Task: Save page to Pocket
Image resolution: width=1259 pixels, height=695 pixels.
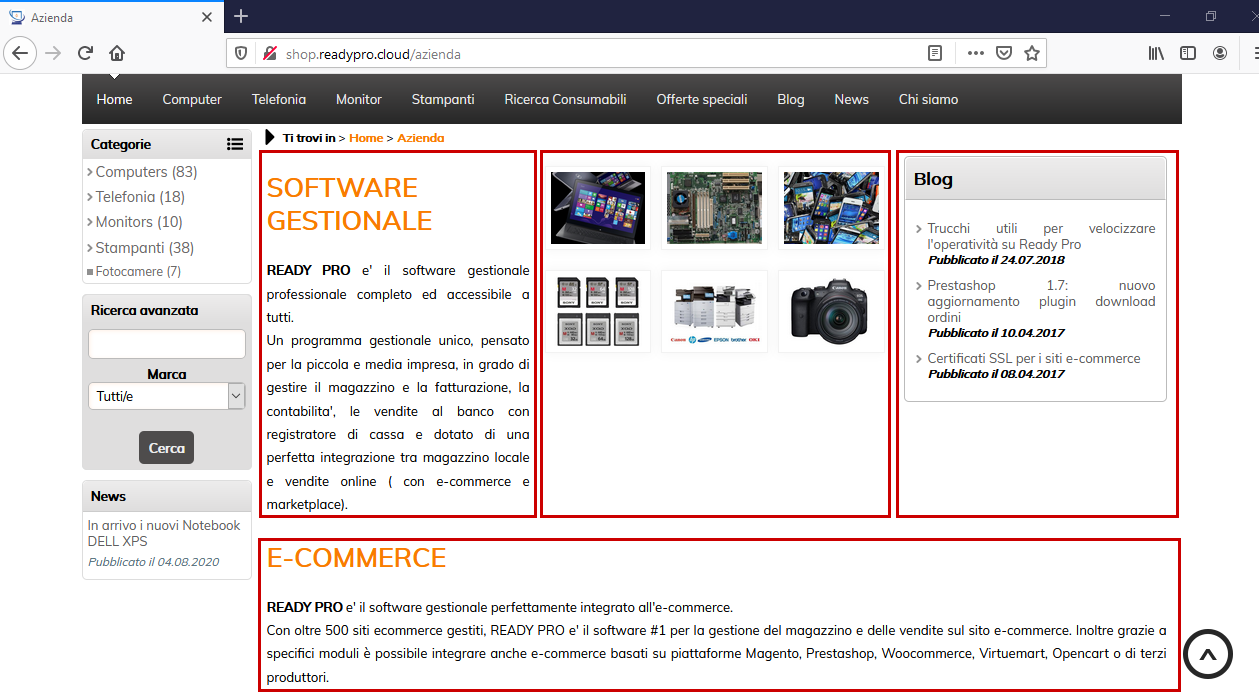Action: coord(1004,54)
